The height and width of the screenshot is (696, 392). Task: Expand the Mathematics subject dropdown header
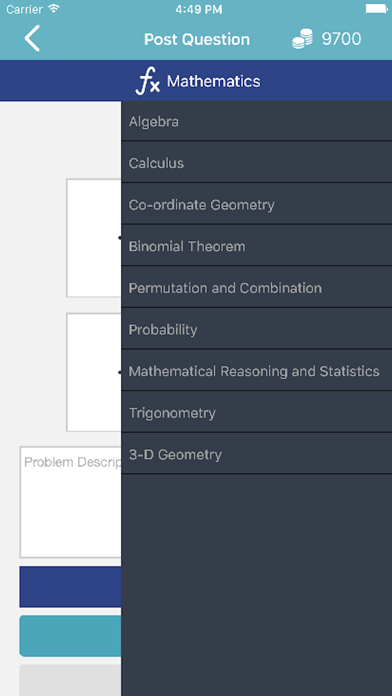click(x=196, y=81)
